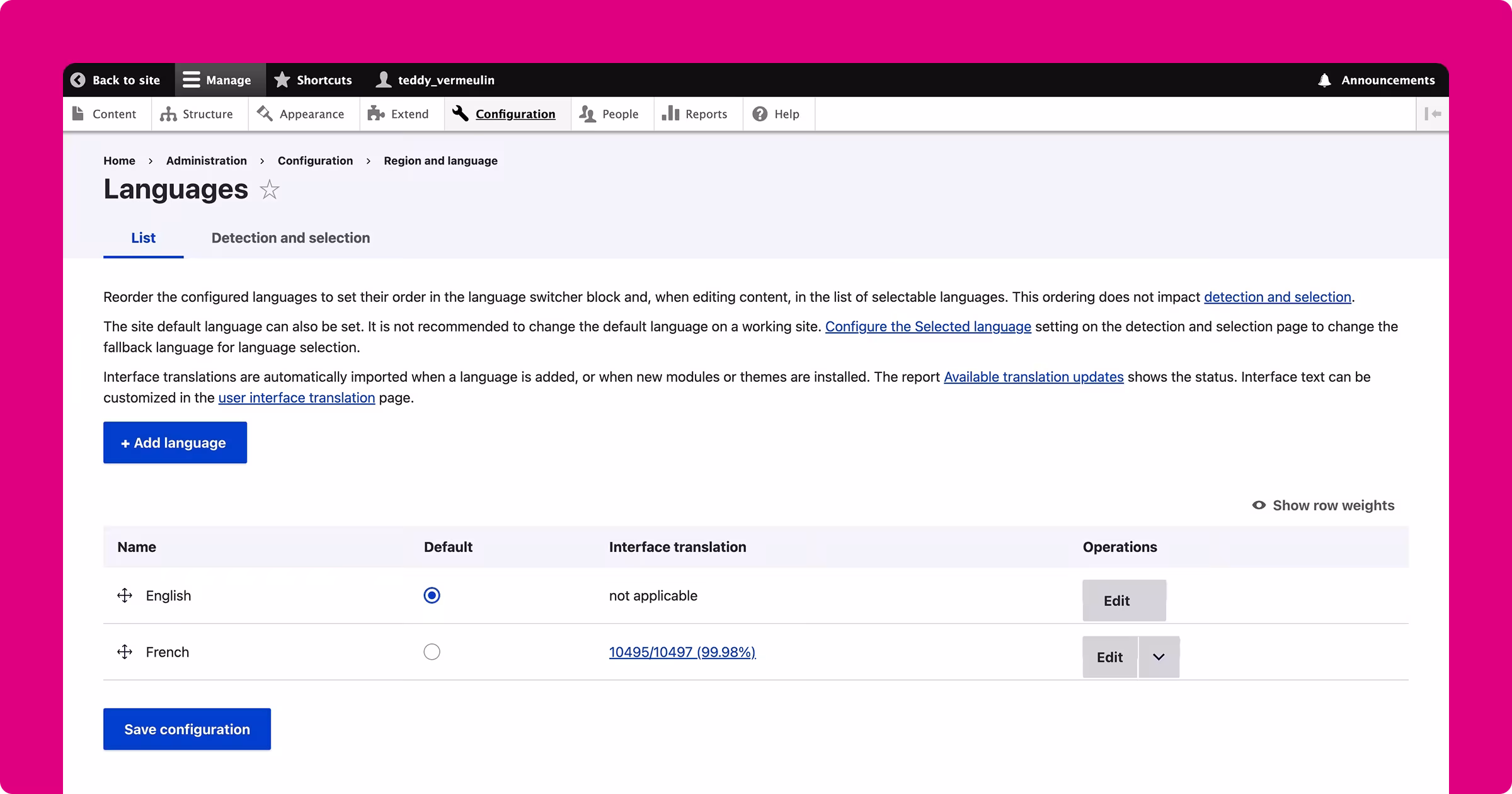Image resolution: width=1512 pixels, height=794 pixels.
Task: Click the Announcements bell icon
Action: (x=1325, y=80)
